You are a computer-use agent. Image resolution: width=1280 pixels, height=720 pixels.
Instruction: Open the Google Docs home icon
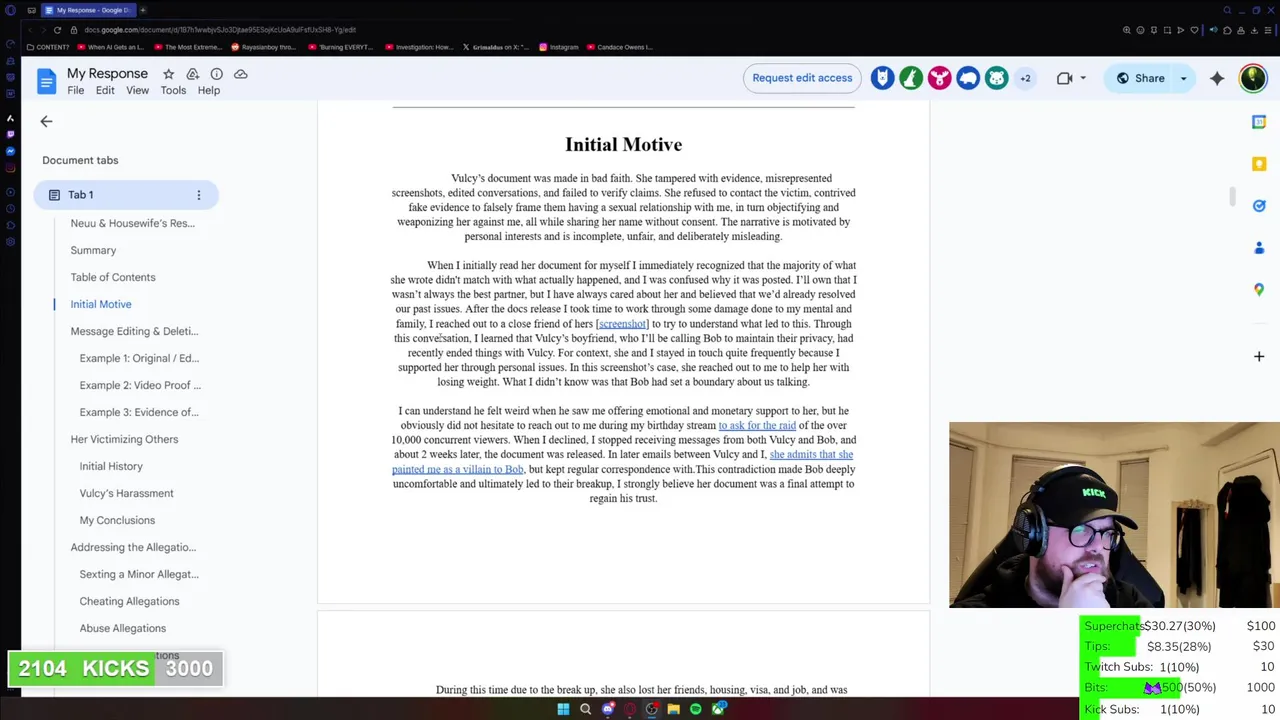pos(47,81)
